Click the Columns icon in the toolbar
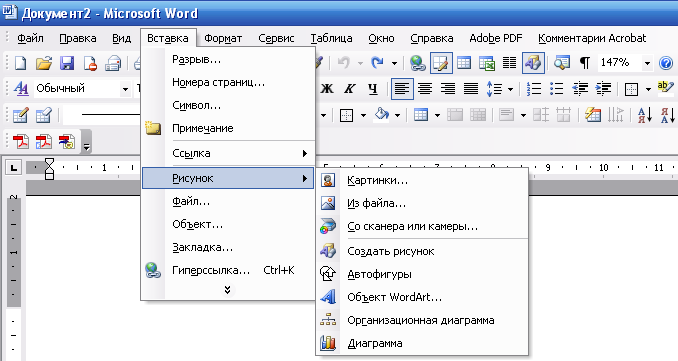The image size is (678, 361). click(509, 64)
